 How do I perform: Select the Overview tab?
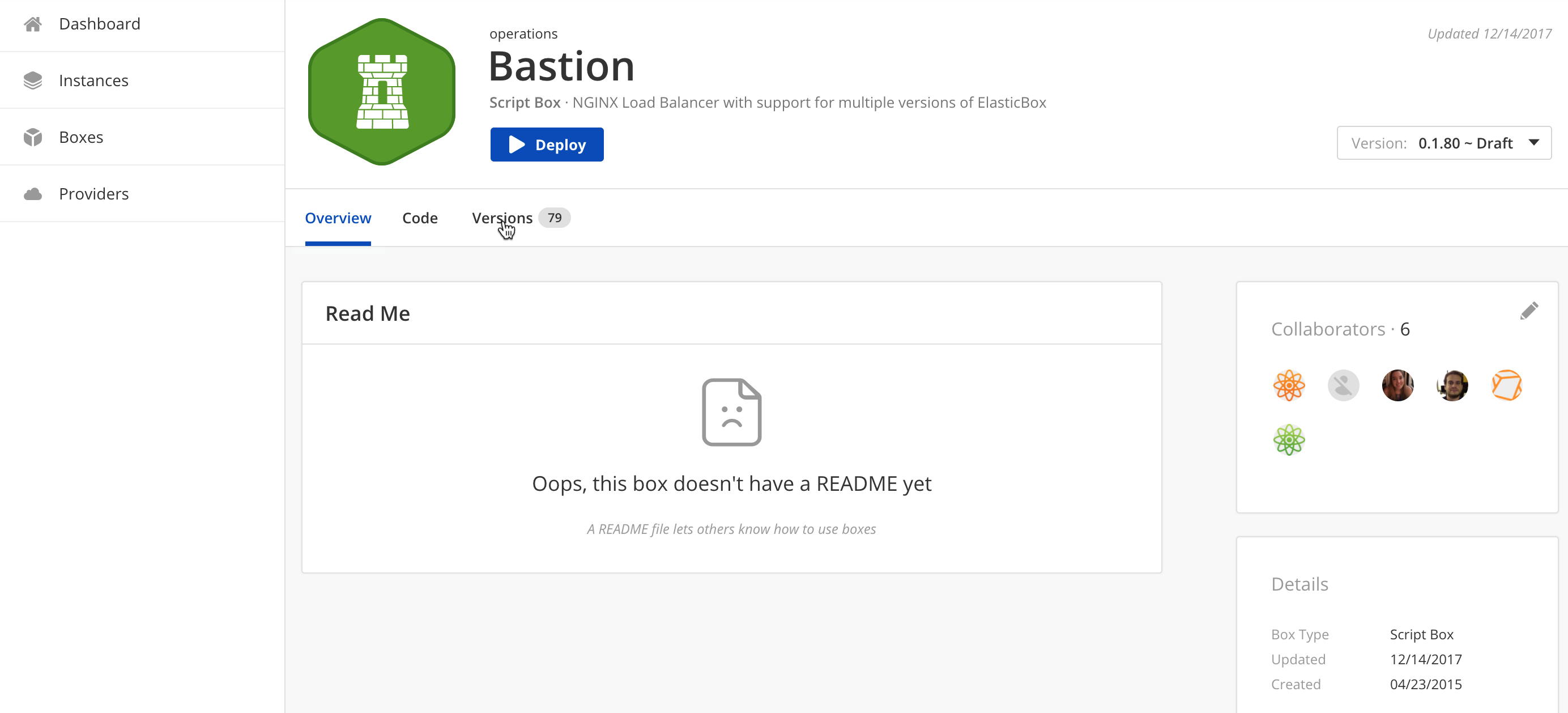tap(338, 218)
